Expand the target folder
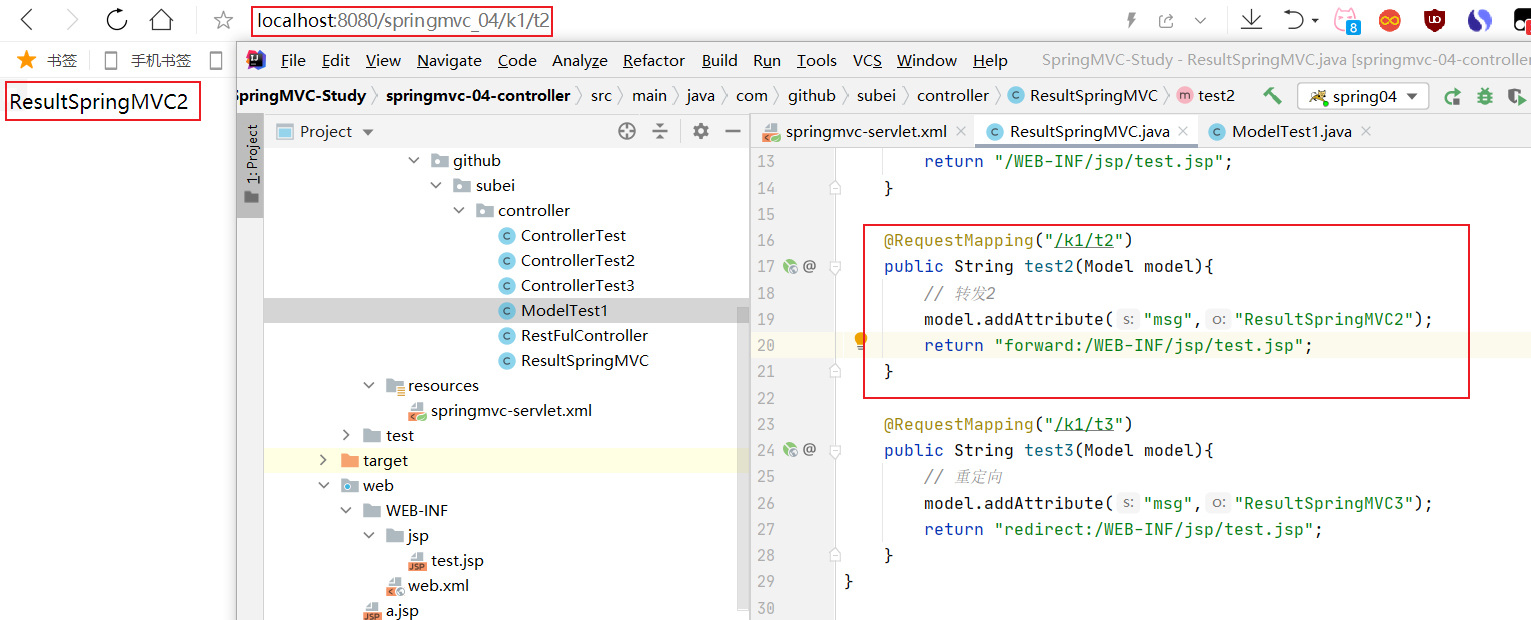Viewport: 1531px width, 620px height. [x=323, y=460]
